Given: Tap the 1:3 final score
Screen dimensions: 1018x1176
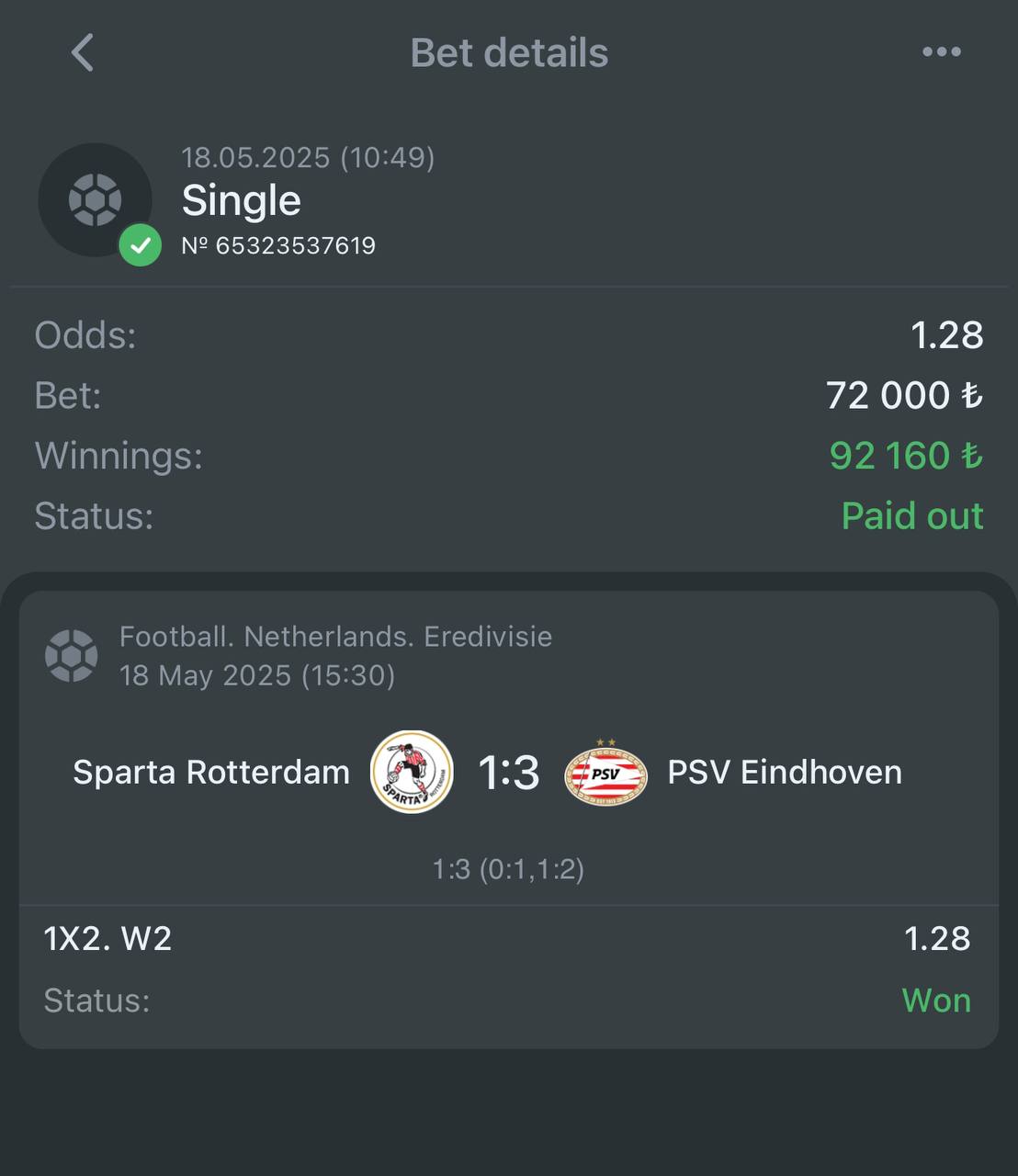Looking at the screenshot, I should point(509,772).
